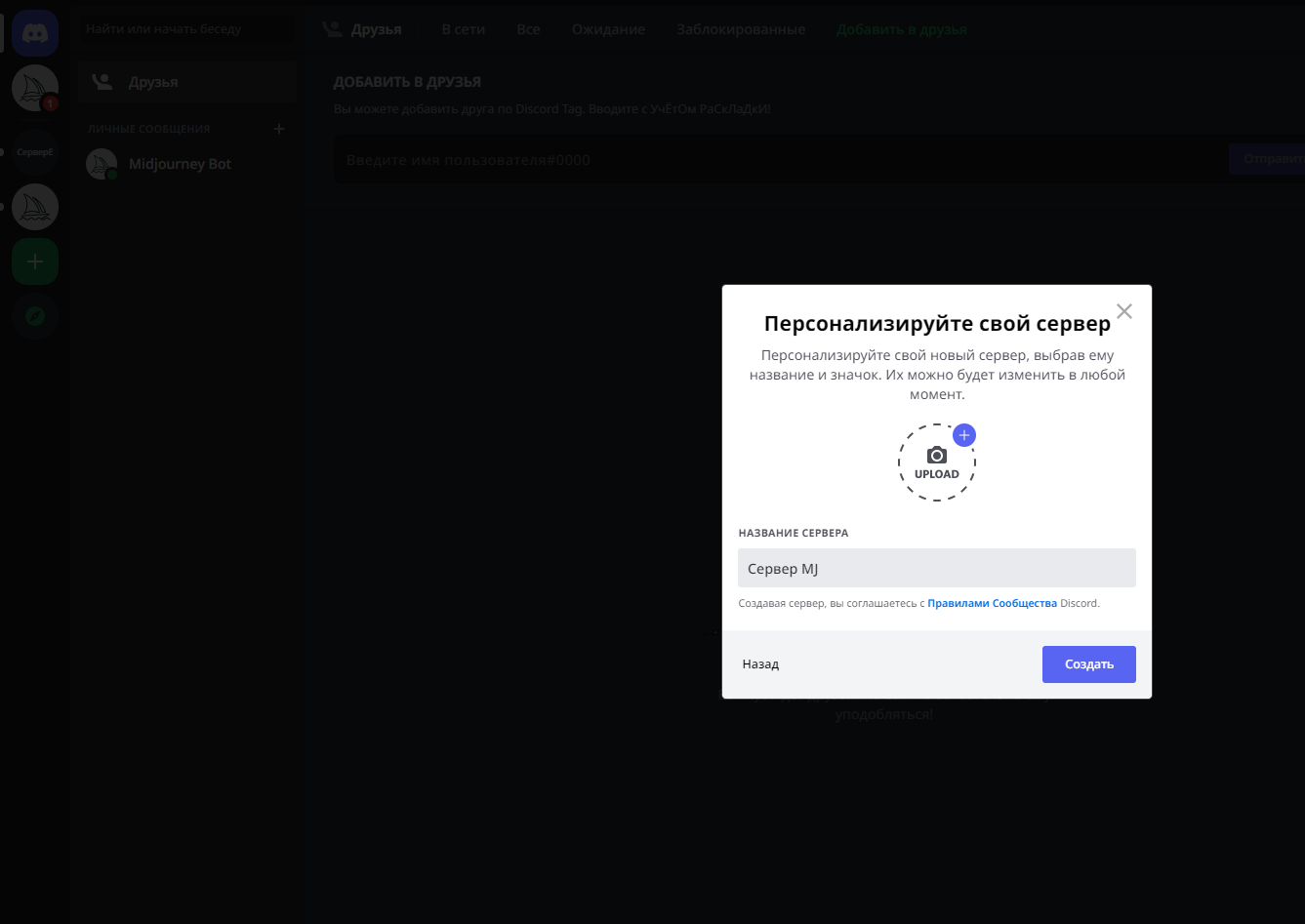1305x924 pixels.
Task: Select the СерверЕ server icon in the sidebar
Action: coord(35,152)
